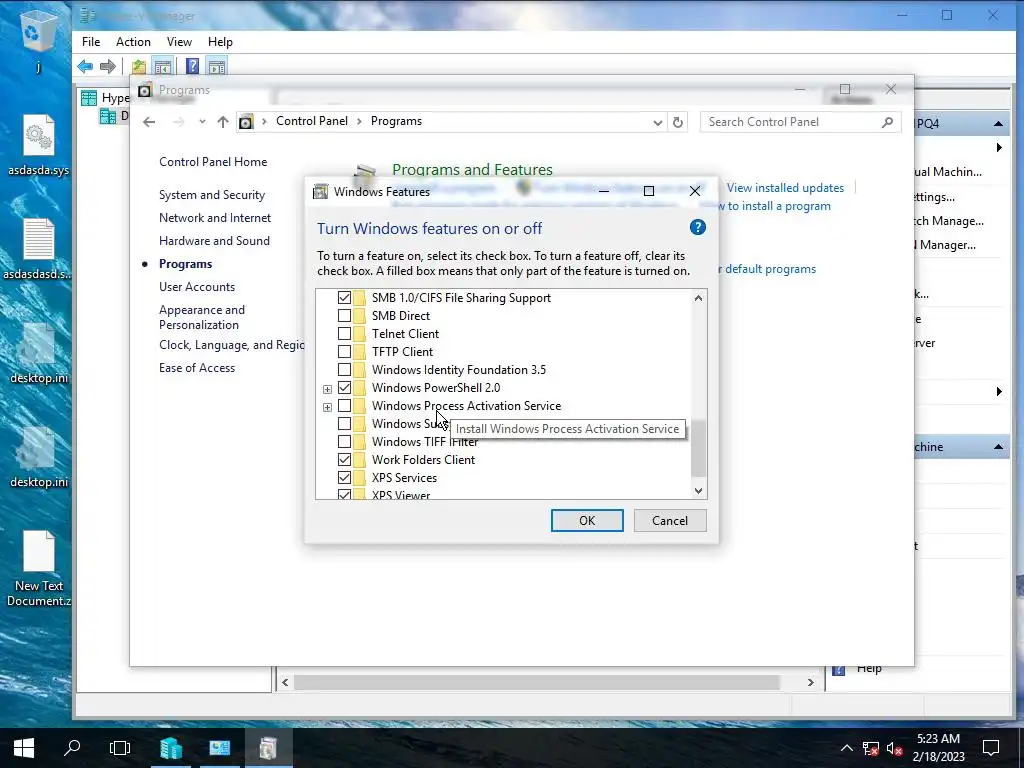Collapse the top Actions pane section header
This screenshot has width=1024, height=768.
coord(998,123)
